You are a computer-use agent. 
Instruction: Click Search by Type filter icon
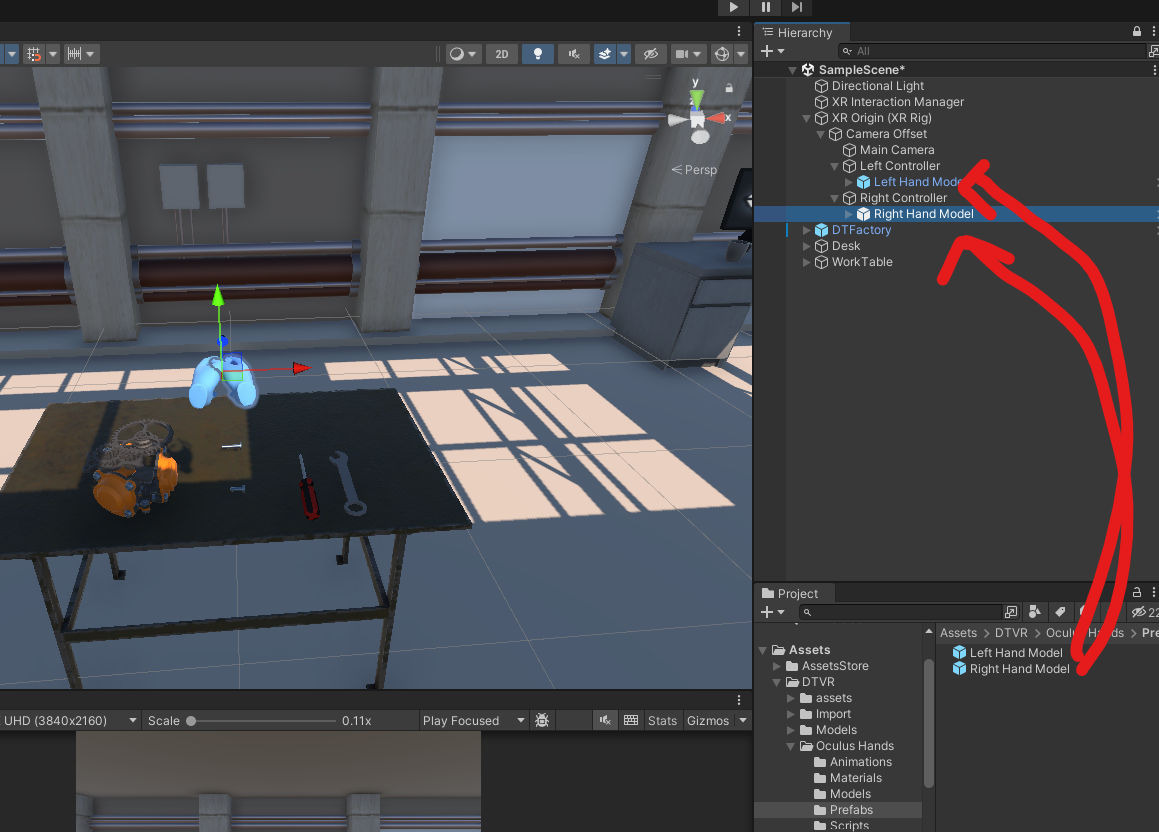[1035, 612]
